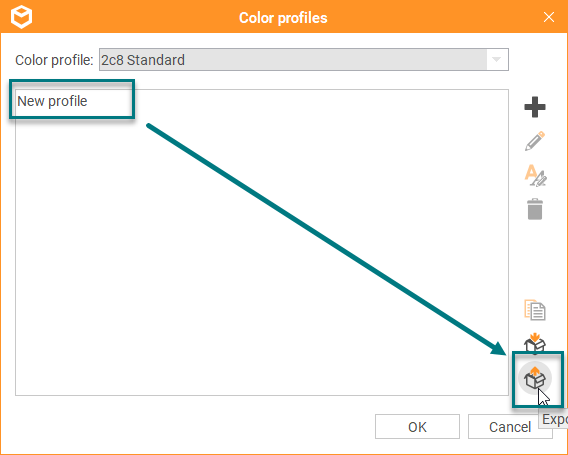Viewport: 568px width, 455px height.
Task: Select New profile in the list
Action: point(52,101)
